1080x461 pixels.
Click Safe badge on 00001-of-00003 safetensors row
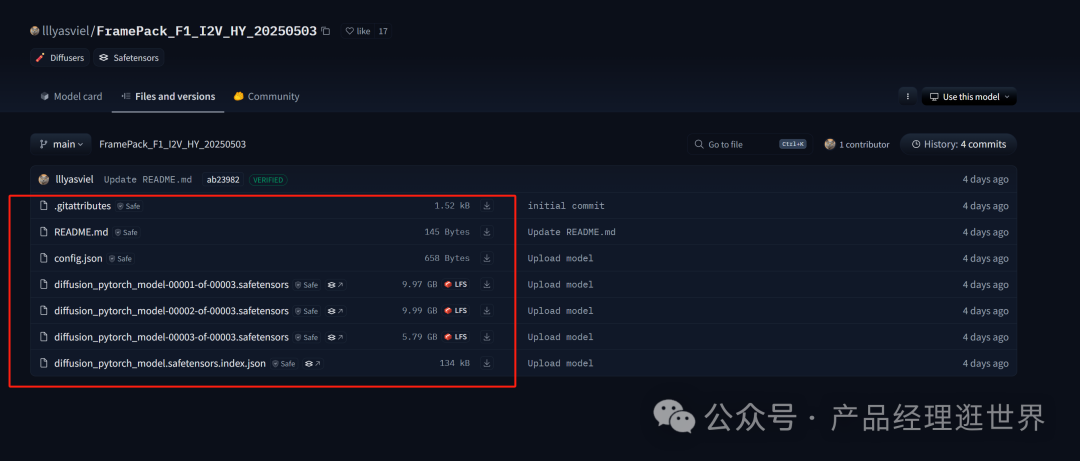307,285
